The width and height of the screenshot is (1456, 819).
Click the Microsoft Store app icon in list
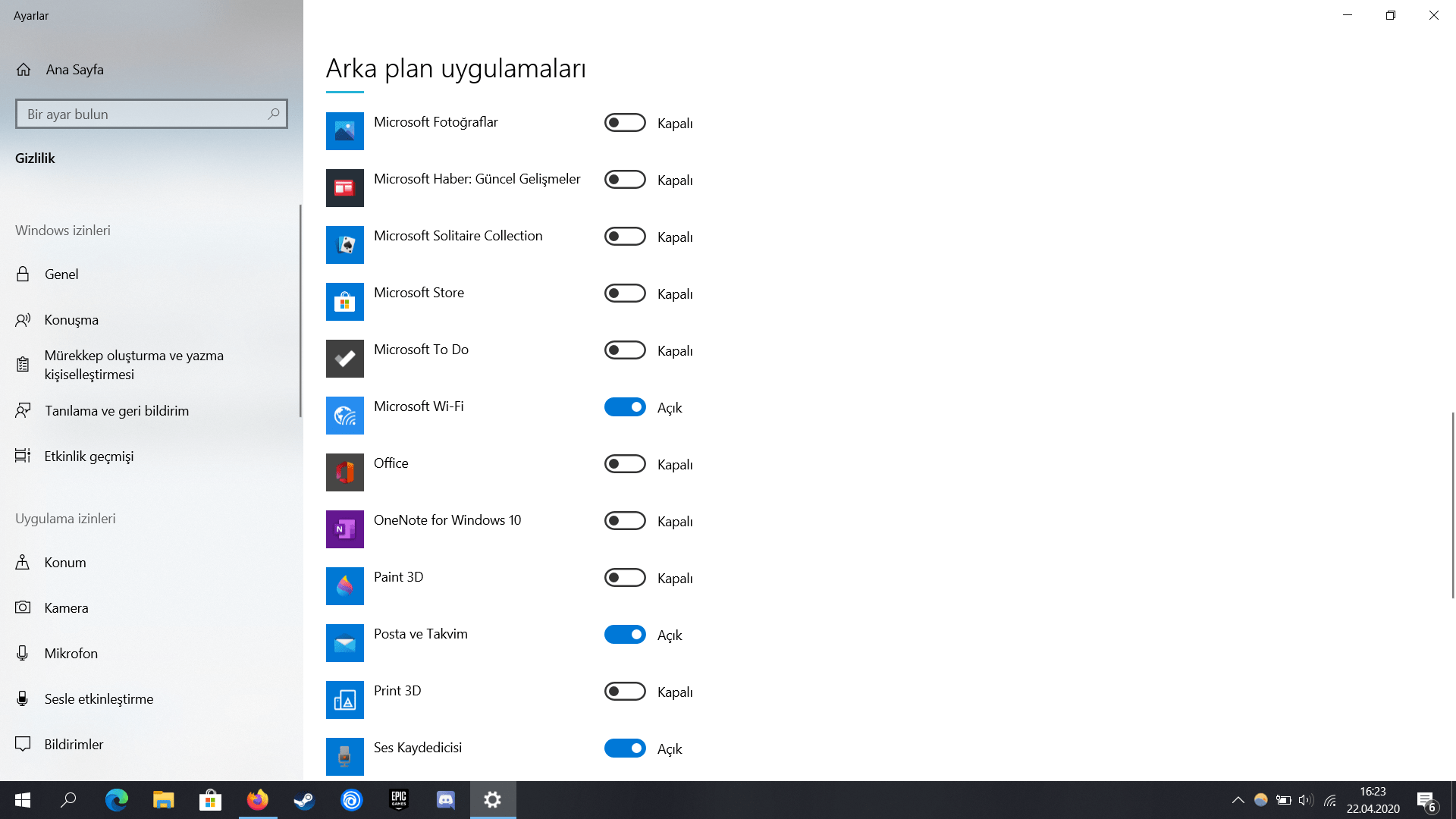[344, 302]
